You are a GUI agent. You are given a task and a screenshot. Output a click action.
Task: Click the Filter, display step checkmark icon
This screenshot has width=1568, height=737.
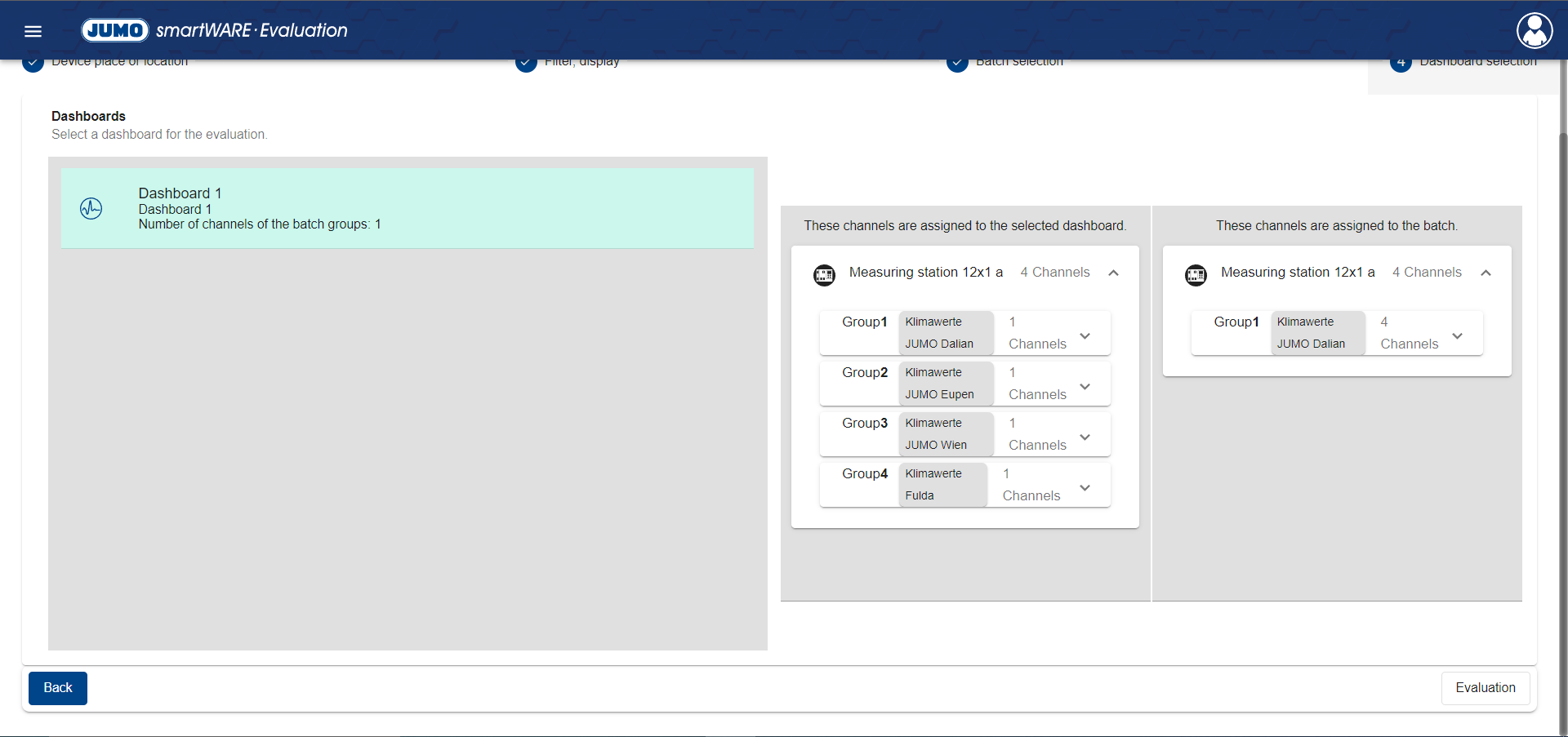coord(526,64)
